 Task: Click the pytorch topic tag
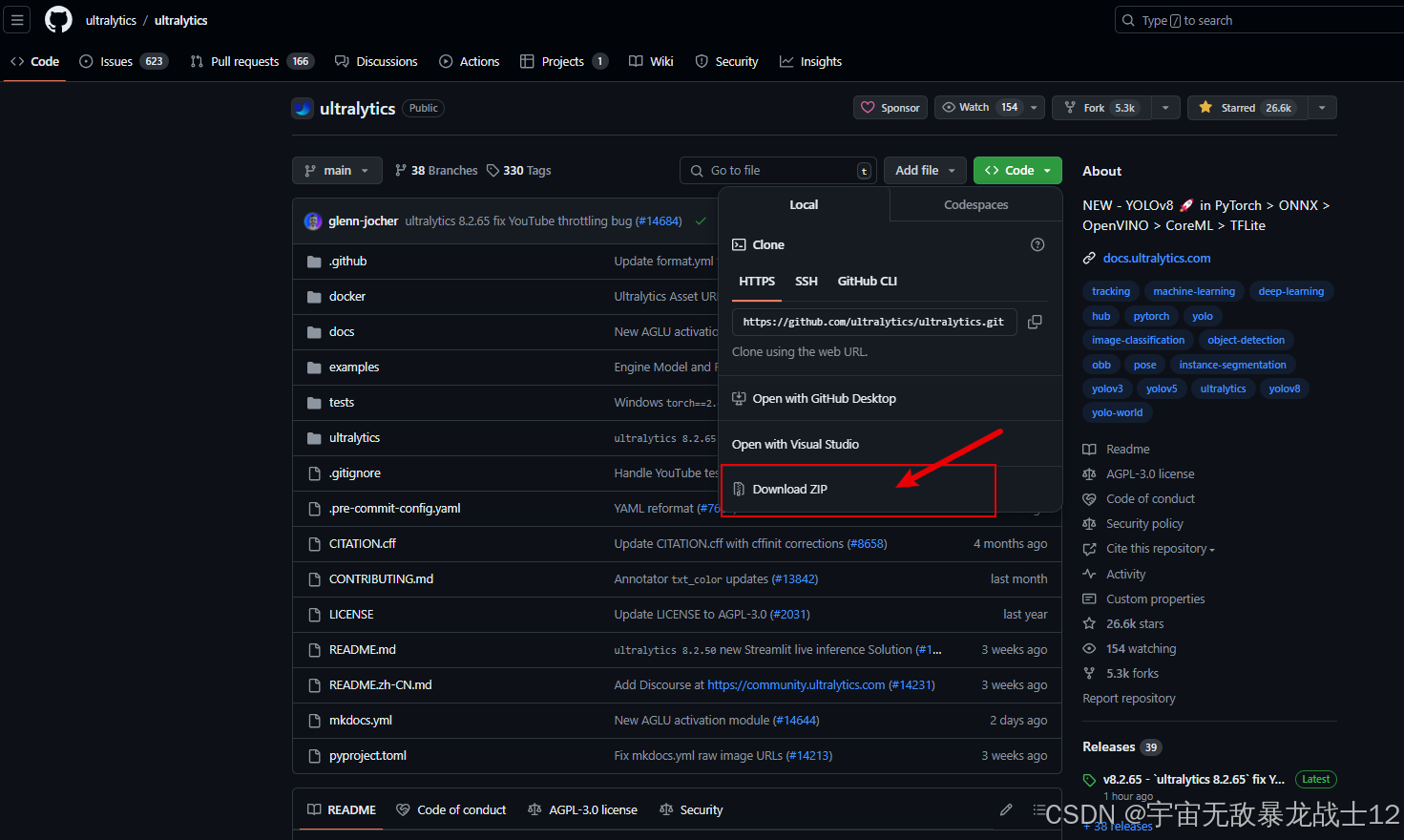click(x=1151, y=317)
